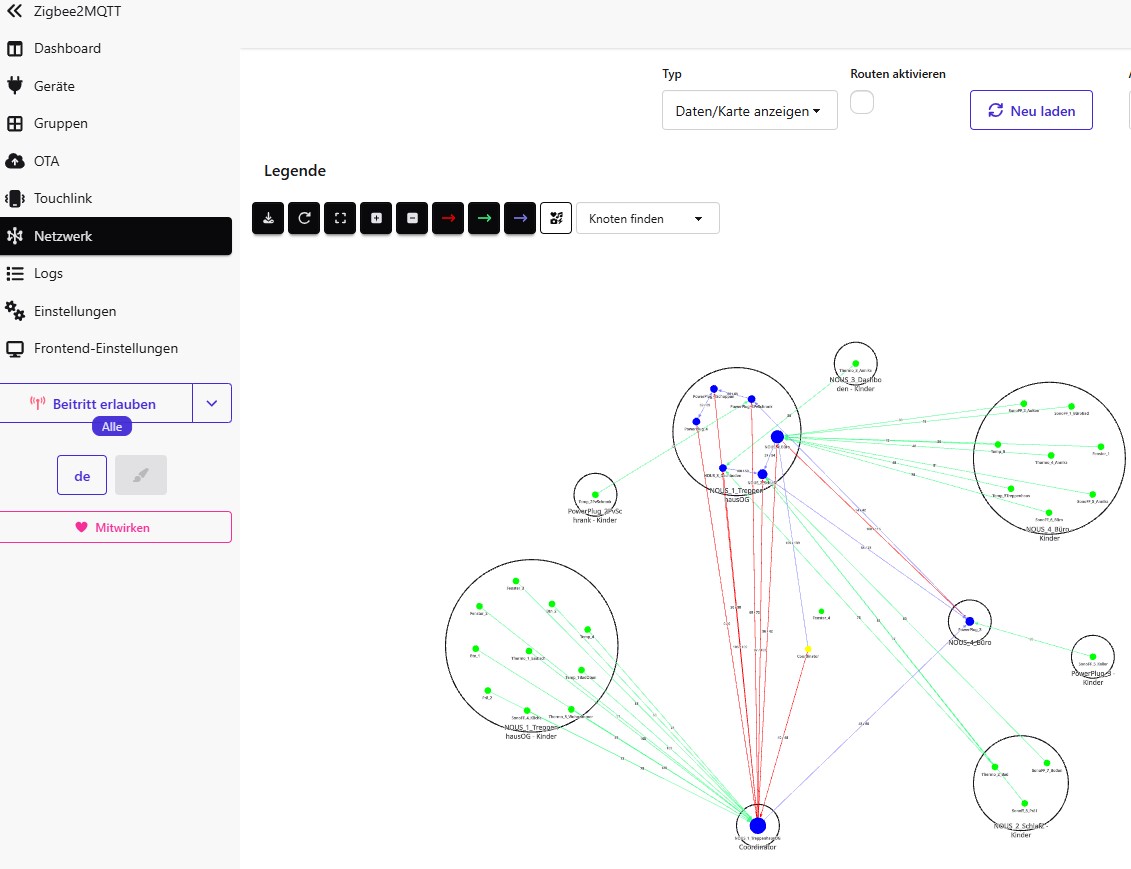The width and height of the screenshot is (1131, 869).
Task: Click the Mitwirken button
Action: click(115, 527)
